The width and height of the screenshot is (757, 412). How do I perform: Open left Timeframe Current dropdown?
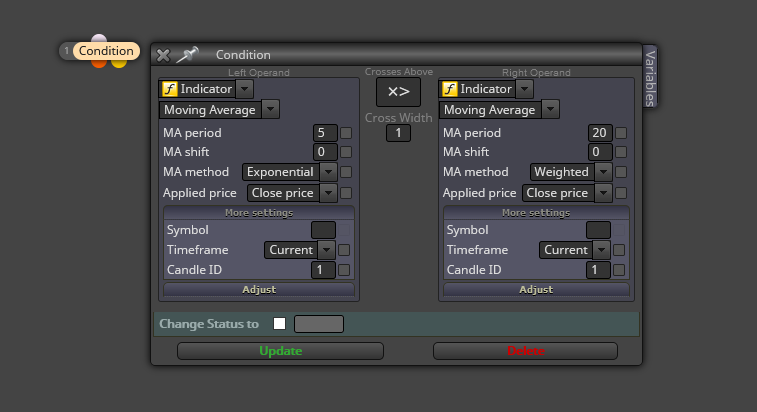click(299, 250)
